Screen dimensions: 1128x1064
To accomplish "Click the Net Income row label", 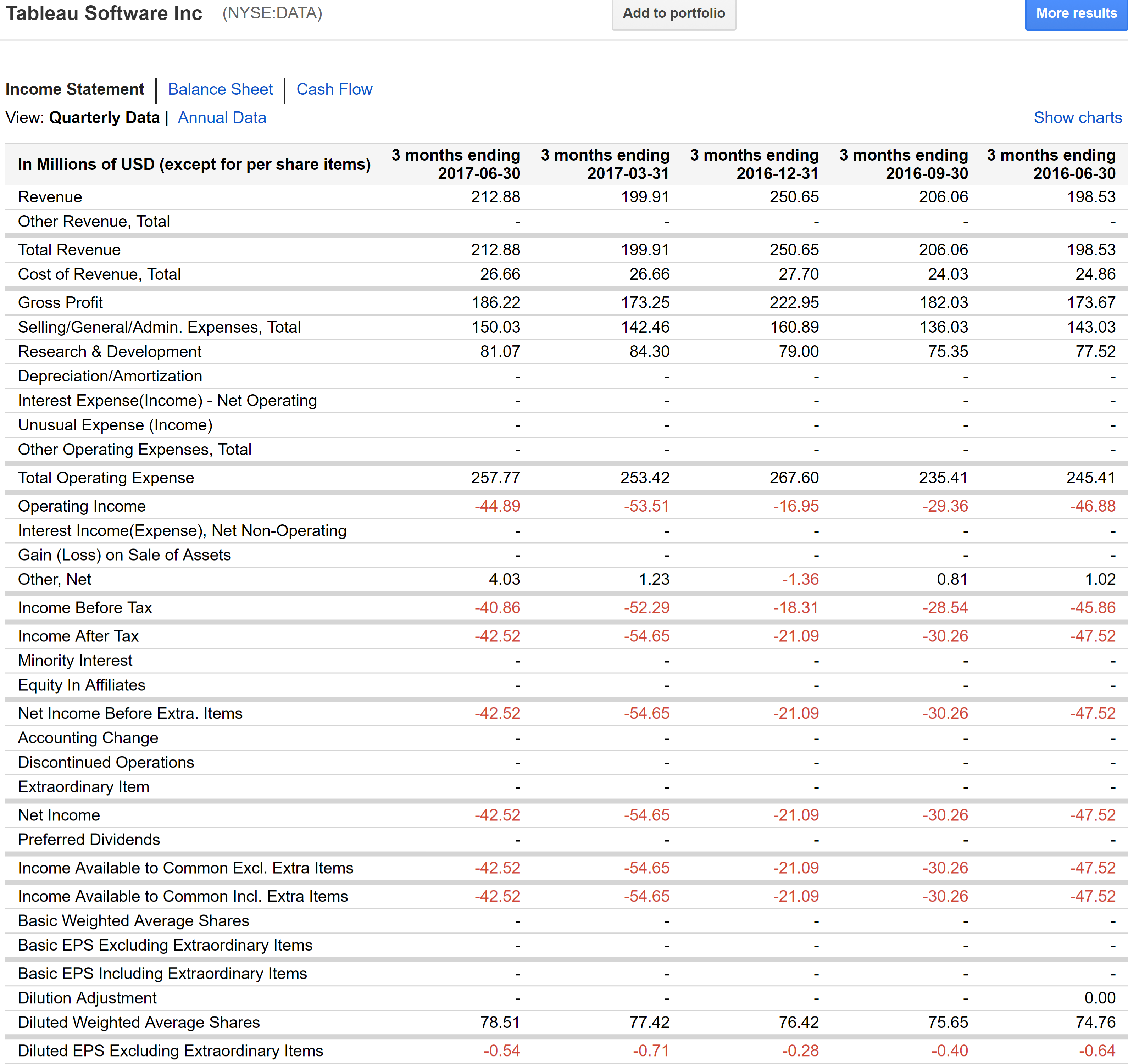I will (x=59, y=815).
